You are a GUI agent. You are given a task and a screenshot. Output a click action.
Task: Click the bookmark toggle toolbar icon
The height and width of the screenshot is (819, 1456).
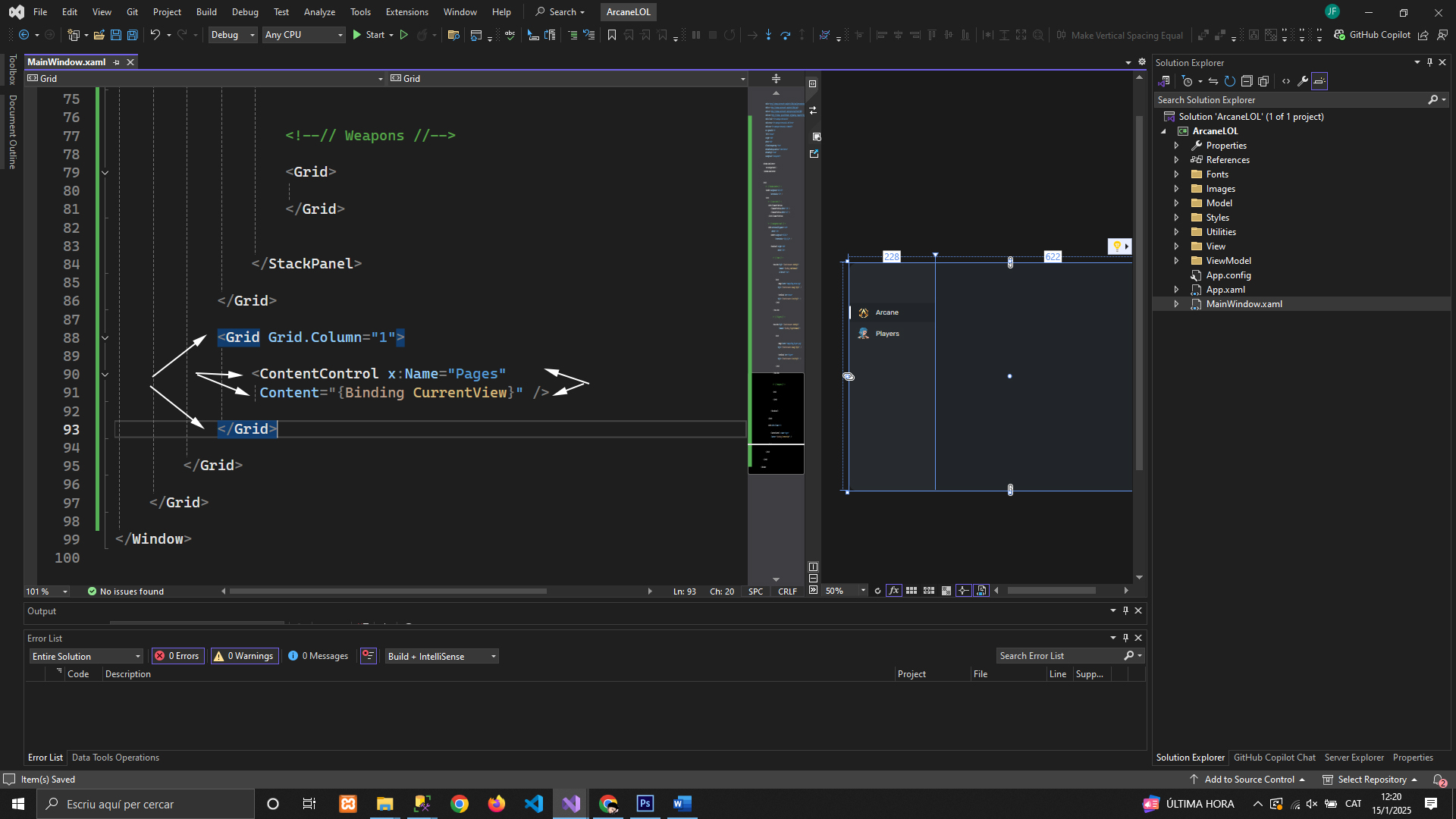612,35
